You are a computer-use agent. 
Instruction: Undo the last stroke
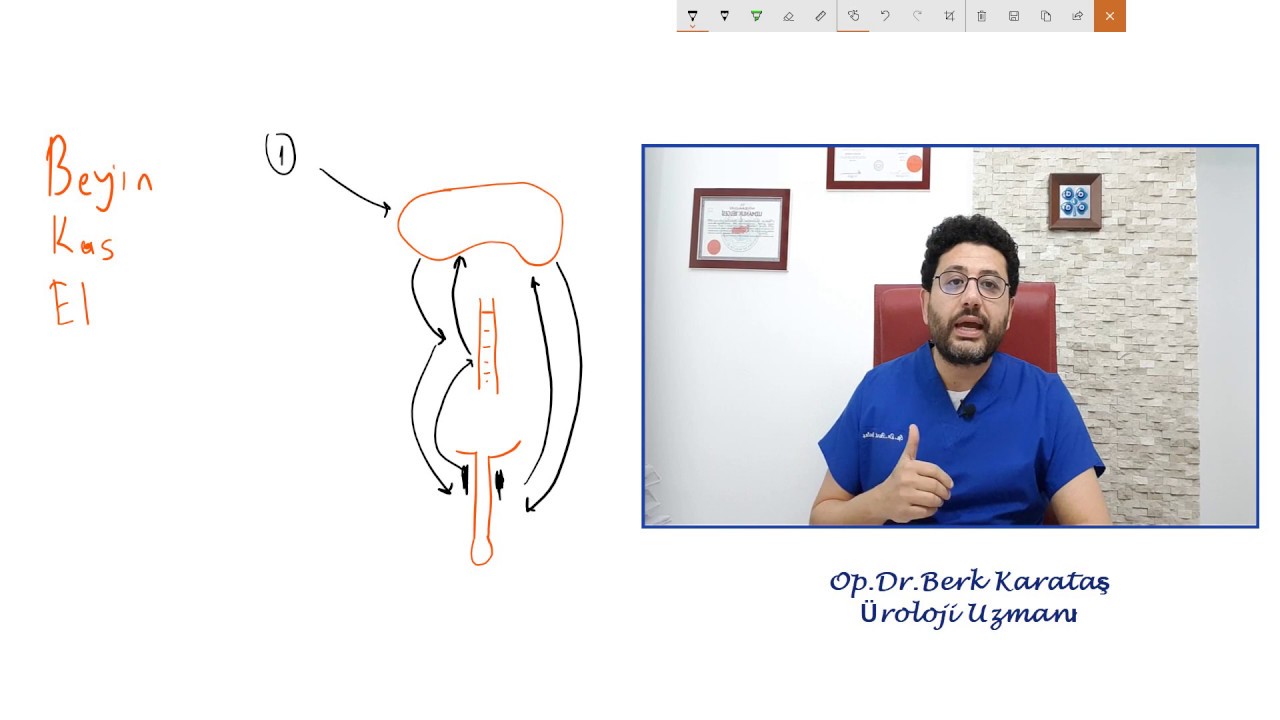[x=885, y=16]
